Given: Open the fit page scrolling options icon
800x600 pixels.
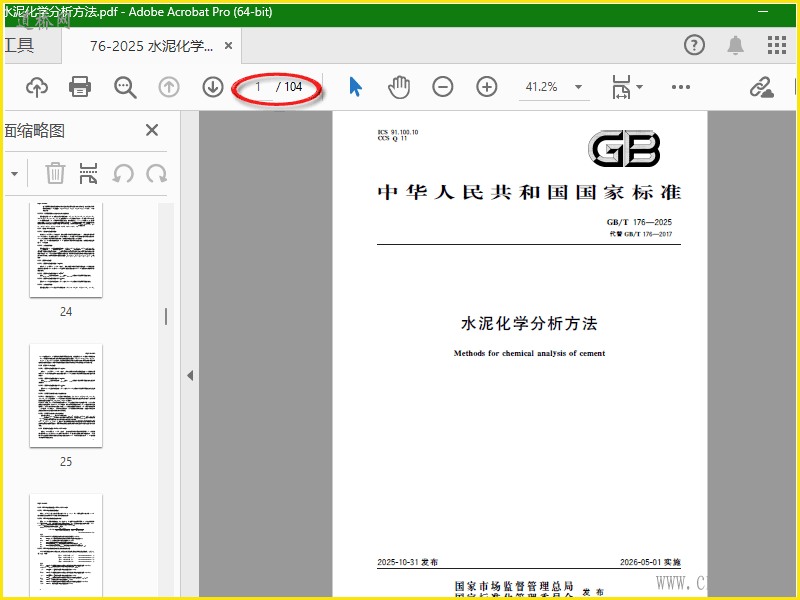Looking at the screenshot, I should (621, 87).
